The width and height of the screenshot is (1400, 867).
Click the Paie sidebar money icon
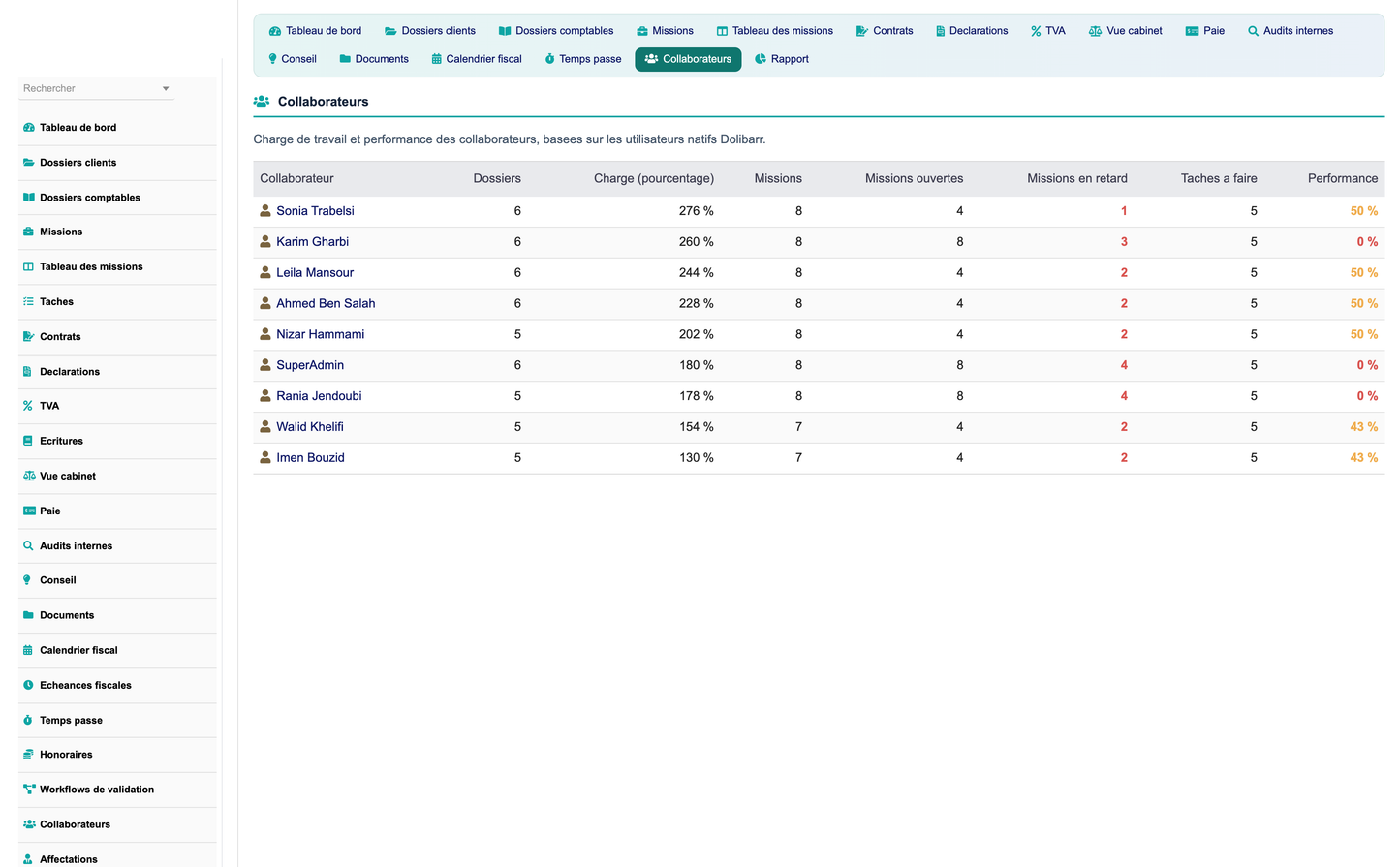click(28, 511)
